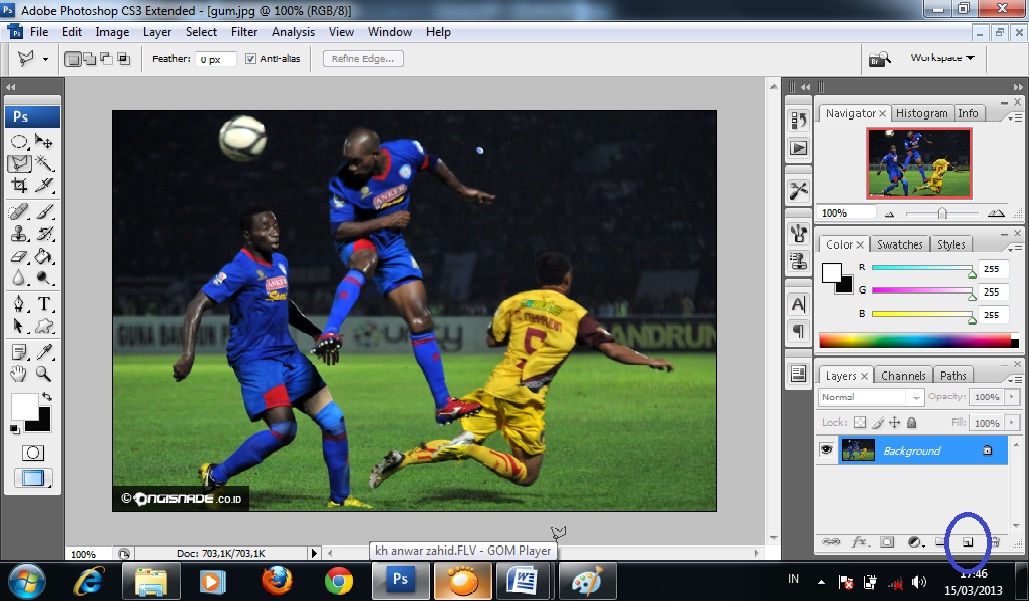This screenshot has height=601, width=1029.
Task: Switch to the Channels tab
Action: [x=903, y=375]
